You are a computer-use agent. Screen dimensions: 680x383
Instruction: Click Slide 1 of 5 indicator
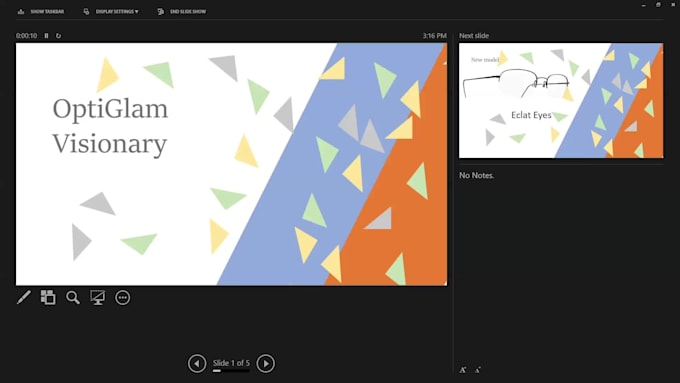pyautogui.click(x=231, y=363)
